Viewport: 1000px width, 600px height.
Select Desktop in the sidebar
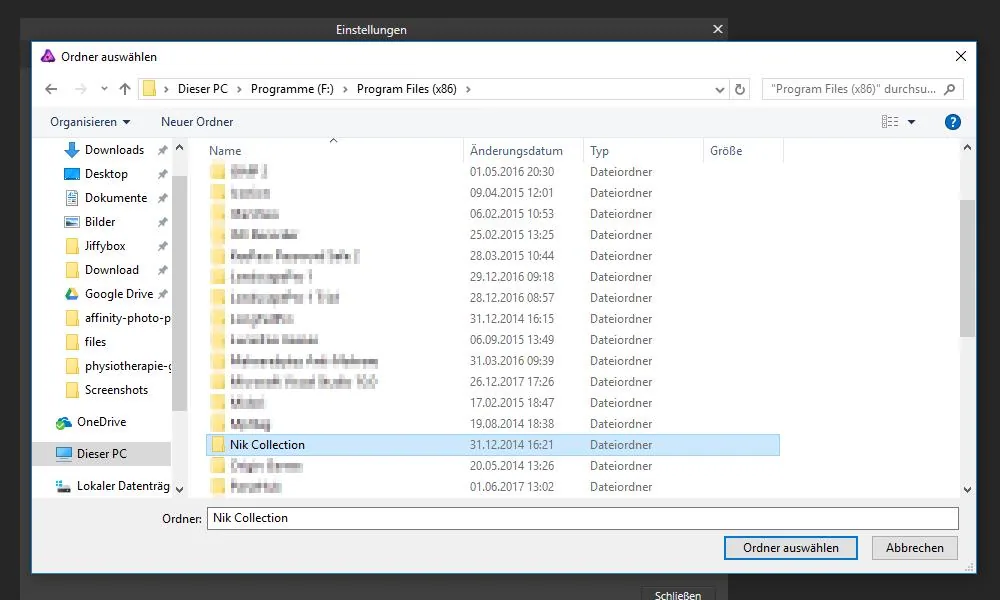coord(106,174)
